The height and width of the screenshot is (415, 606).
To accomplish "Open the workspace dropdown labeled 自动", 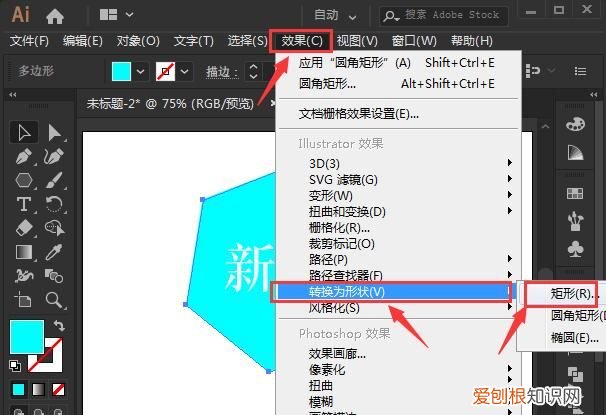I will click(x=335, y=15).
